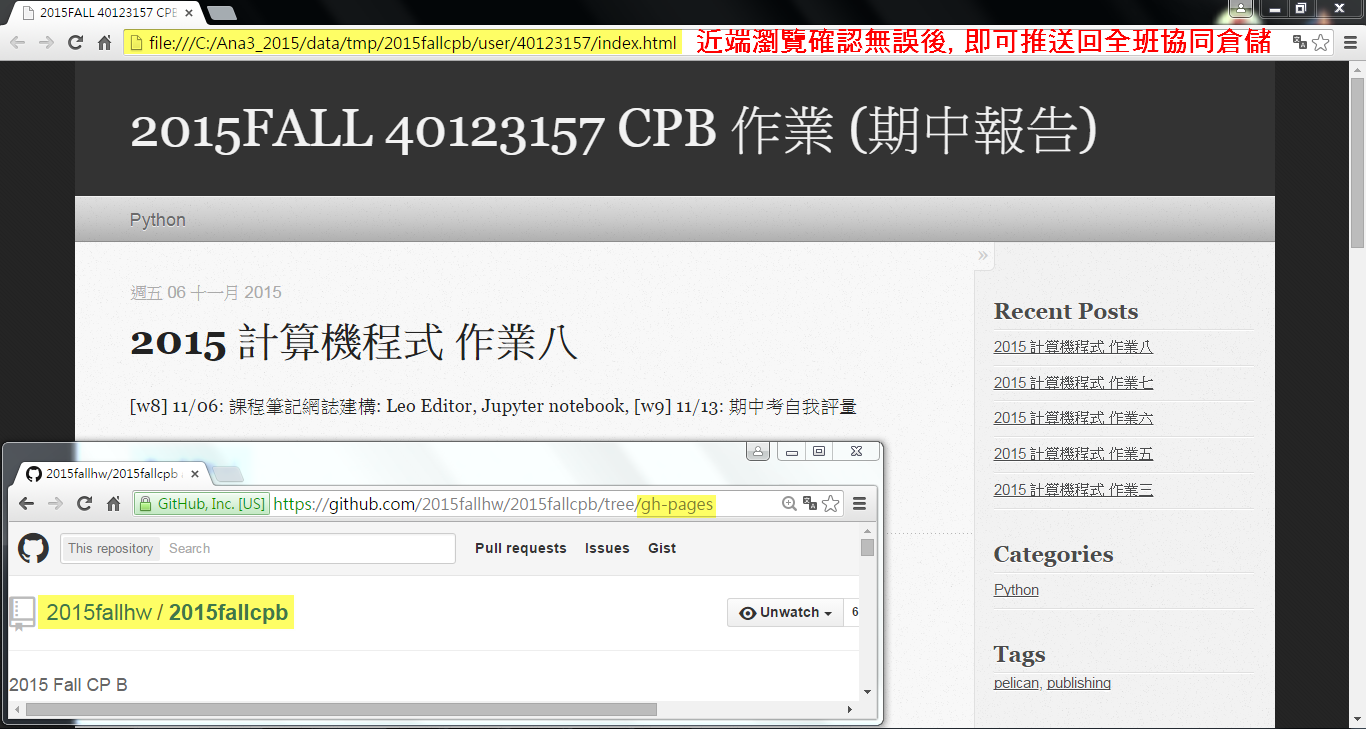Screen dimensions: 1366x729
Task: Open the publishing tag link
Action: tap(1079, 683)
